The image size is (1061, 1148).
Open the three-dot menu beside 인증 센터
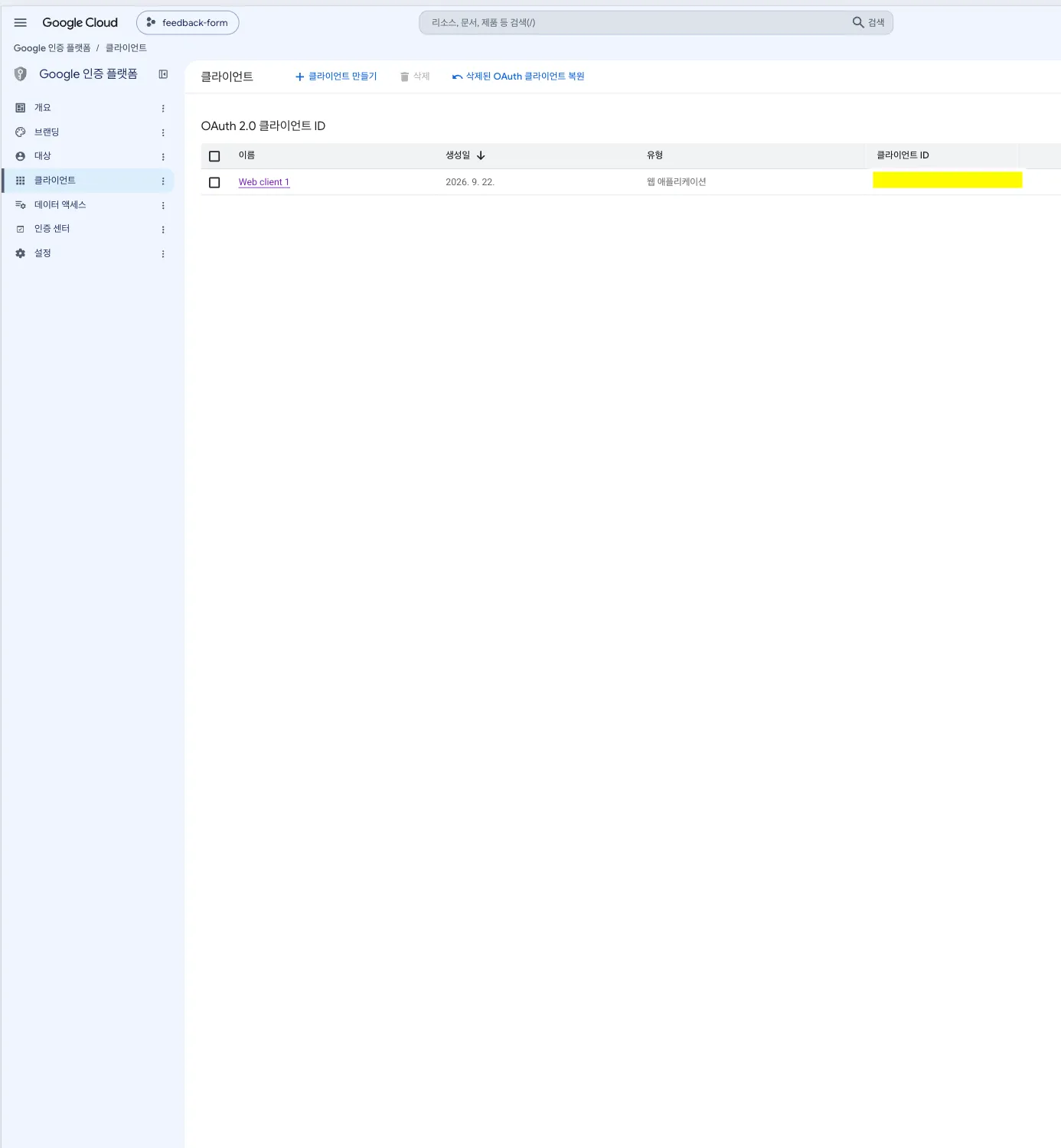[x=163, y=230]
